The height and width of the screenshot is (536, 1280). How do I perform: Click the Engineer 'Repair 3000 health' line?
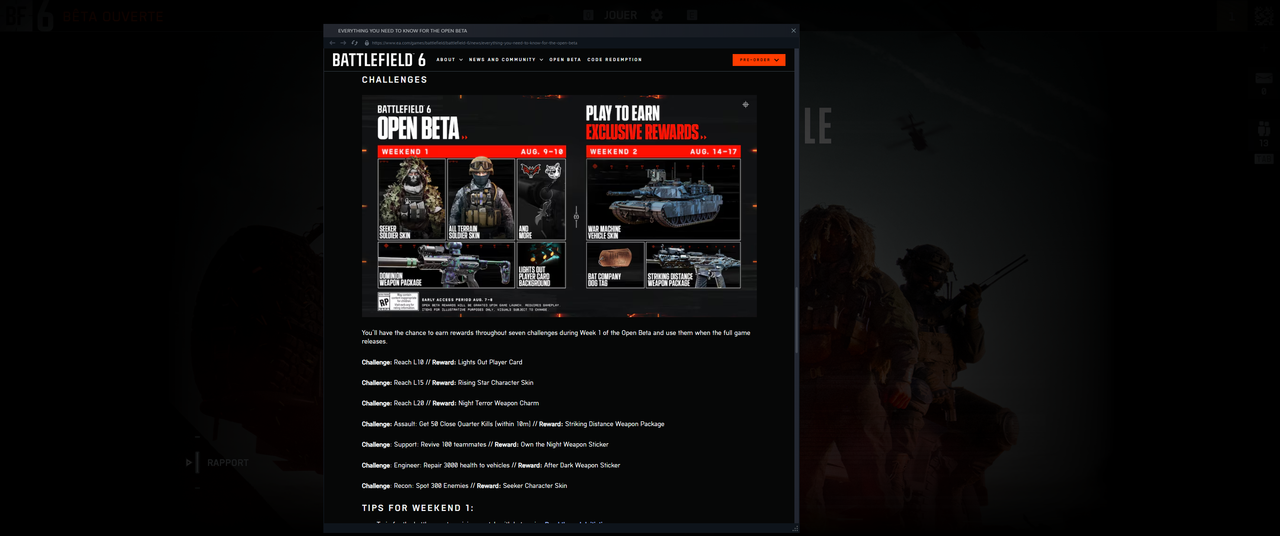(491, 465)
